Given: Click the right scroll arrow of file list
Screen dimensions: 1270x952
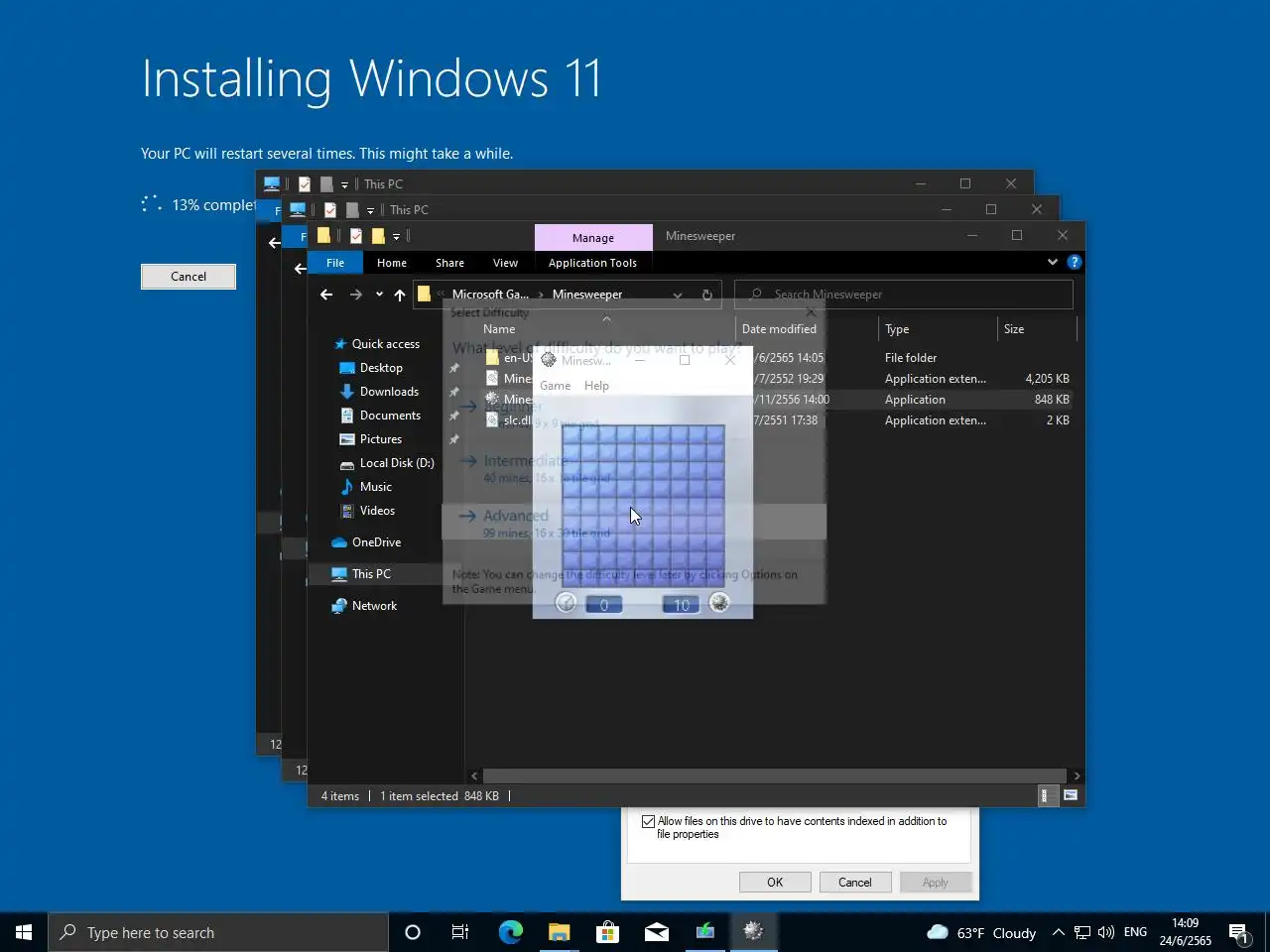Looking at the screenshot, I should click(x=1077, y=775).
